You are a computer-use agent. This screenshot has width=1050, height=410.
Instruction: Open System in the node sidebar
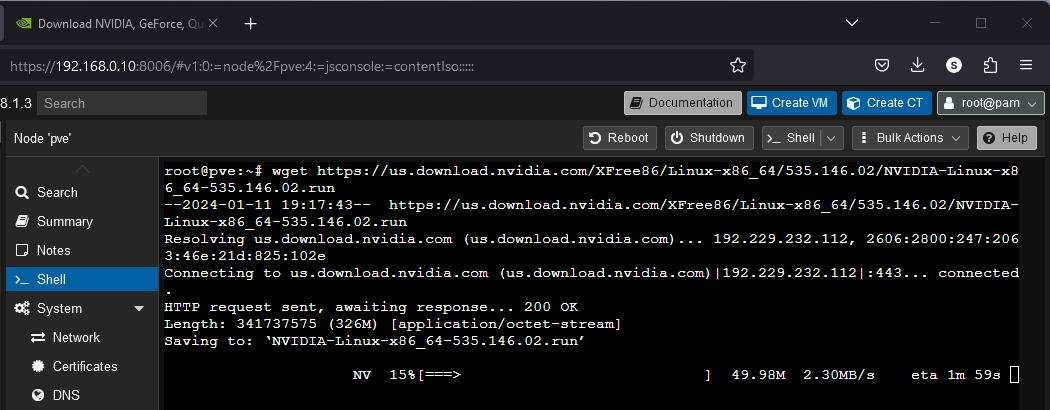point(82,308)
